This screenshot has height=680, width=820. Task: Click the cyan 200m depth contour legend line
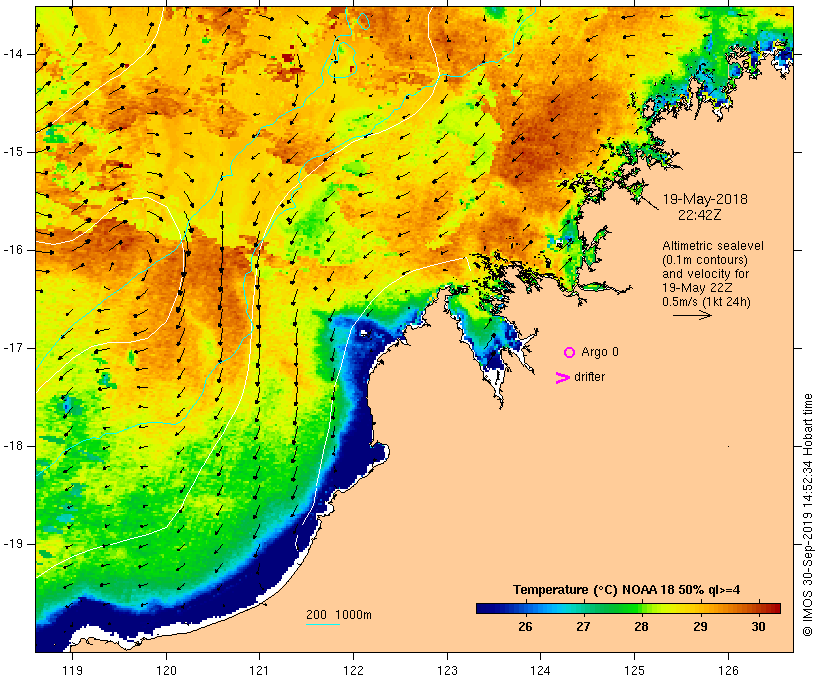(x=323, y=624)
